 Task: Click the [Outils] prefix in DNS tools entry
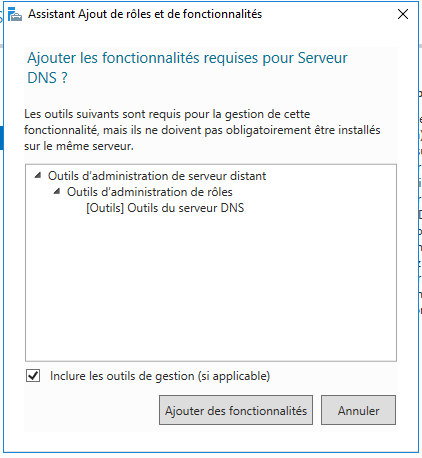(105, 208)
